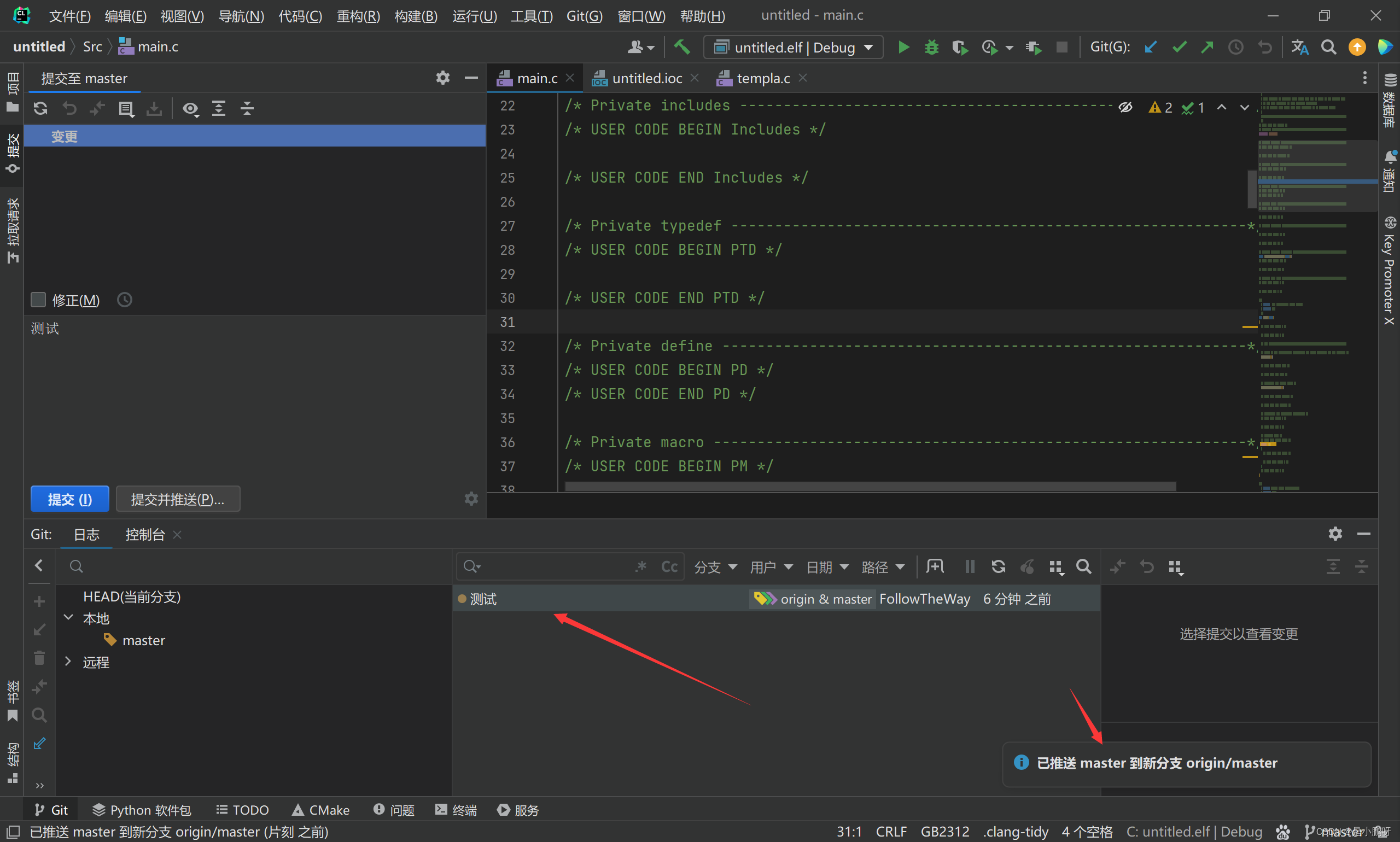
Task: Click the 提交并推送(P)... button
Action: (x=178, y=499)
